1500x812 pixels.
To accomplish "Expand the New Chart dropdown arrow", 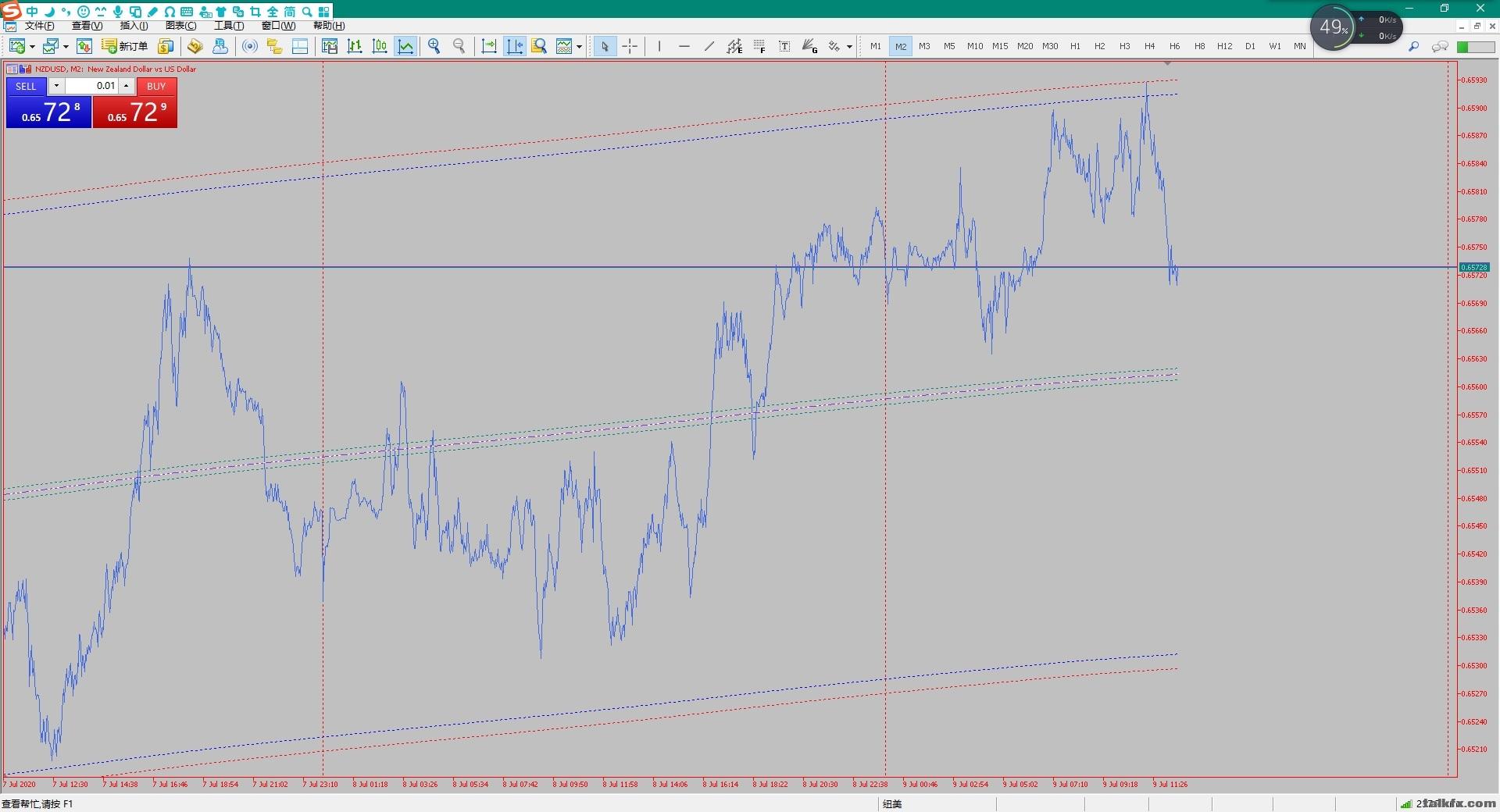I will tap(32, 47).
